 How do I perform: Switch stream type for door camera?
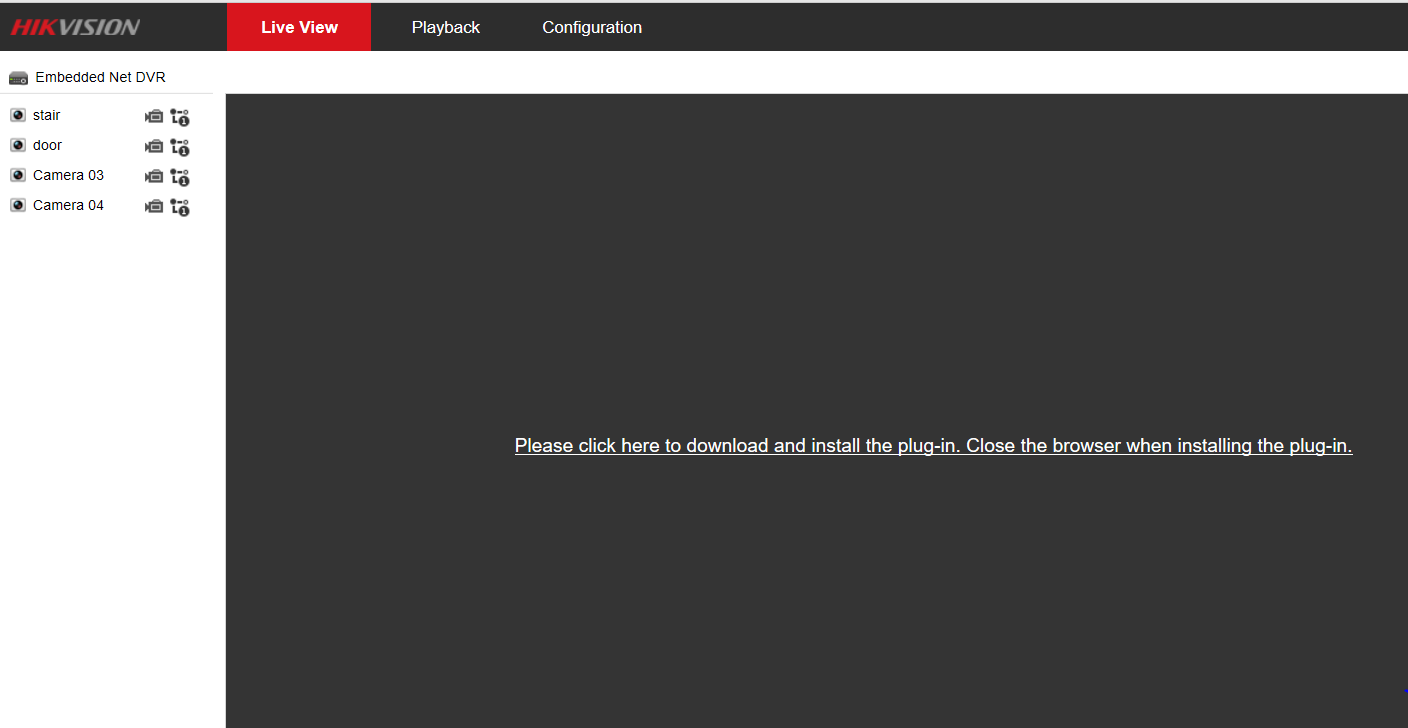point(180,147)
